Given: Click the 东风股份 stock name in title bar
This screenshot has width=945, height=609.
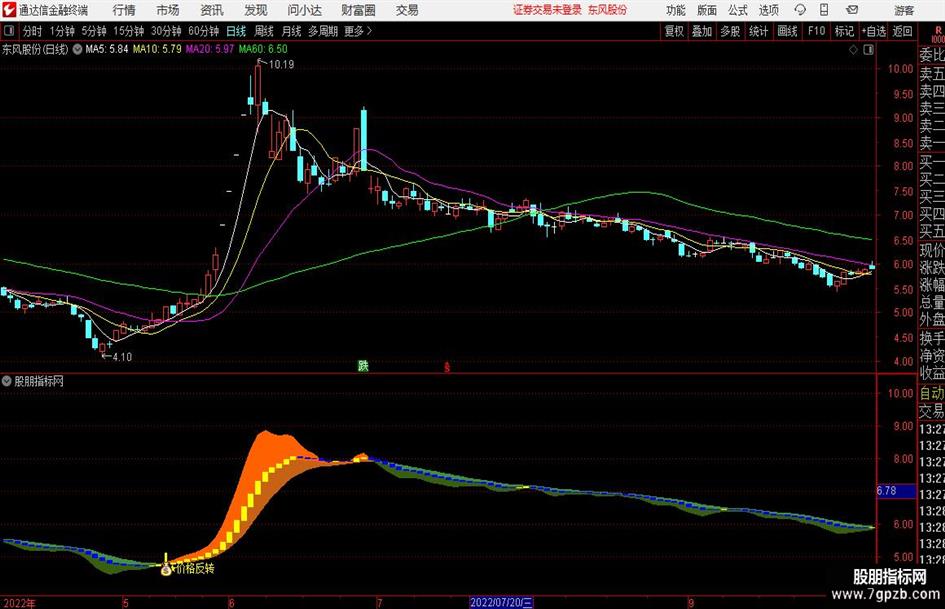Looking at the screenshot, I should point(608,10).
